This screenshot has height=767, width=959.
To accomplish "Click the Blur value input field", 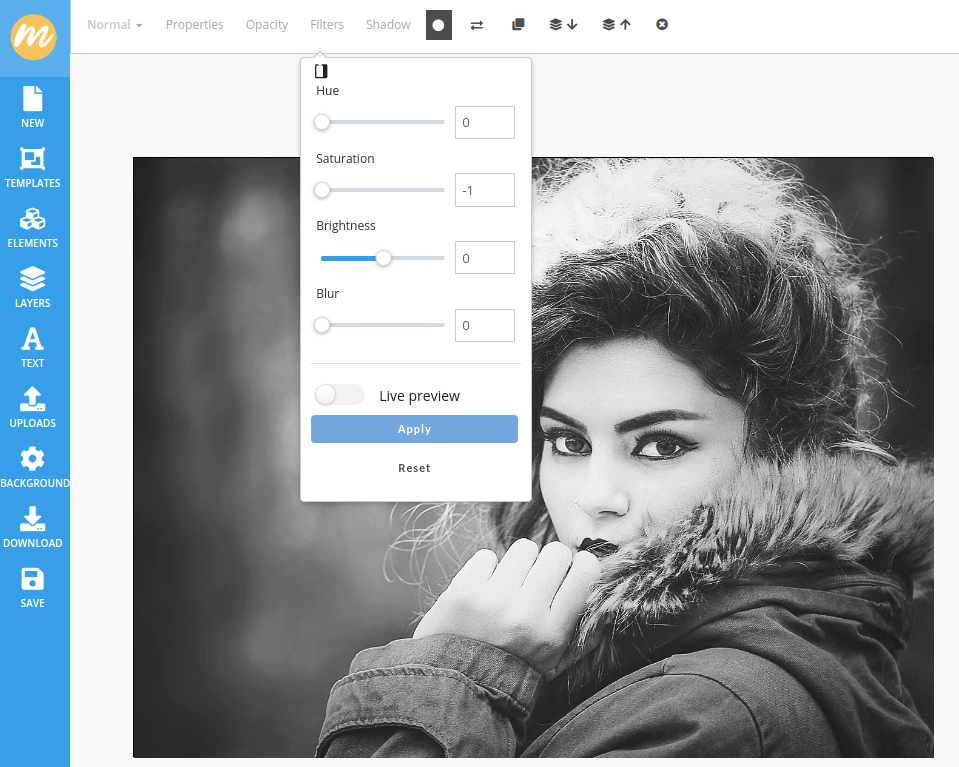I will click(x=484, y=325).
